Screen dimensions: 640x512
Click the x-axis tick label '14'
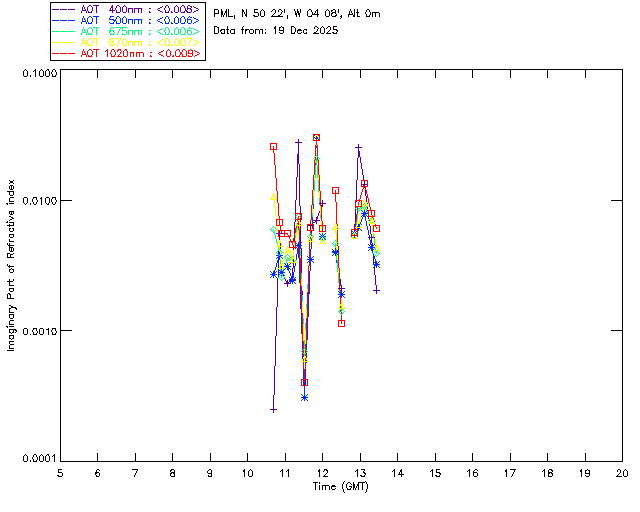click(398, 473)
